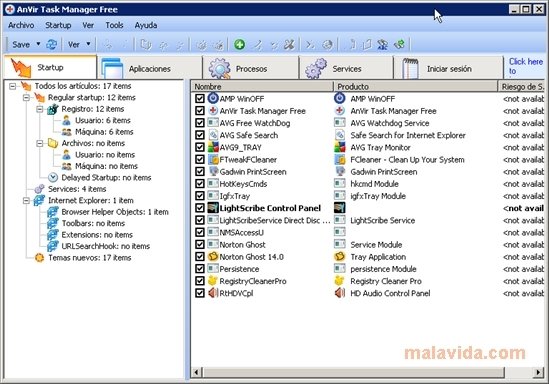Open the Ver toolbar dropdown arrow

(88, 44)
